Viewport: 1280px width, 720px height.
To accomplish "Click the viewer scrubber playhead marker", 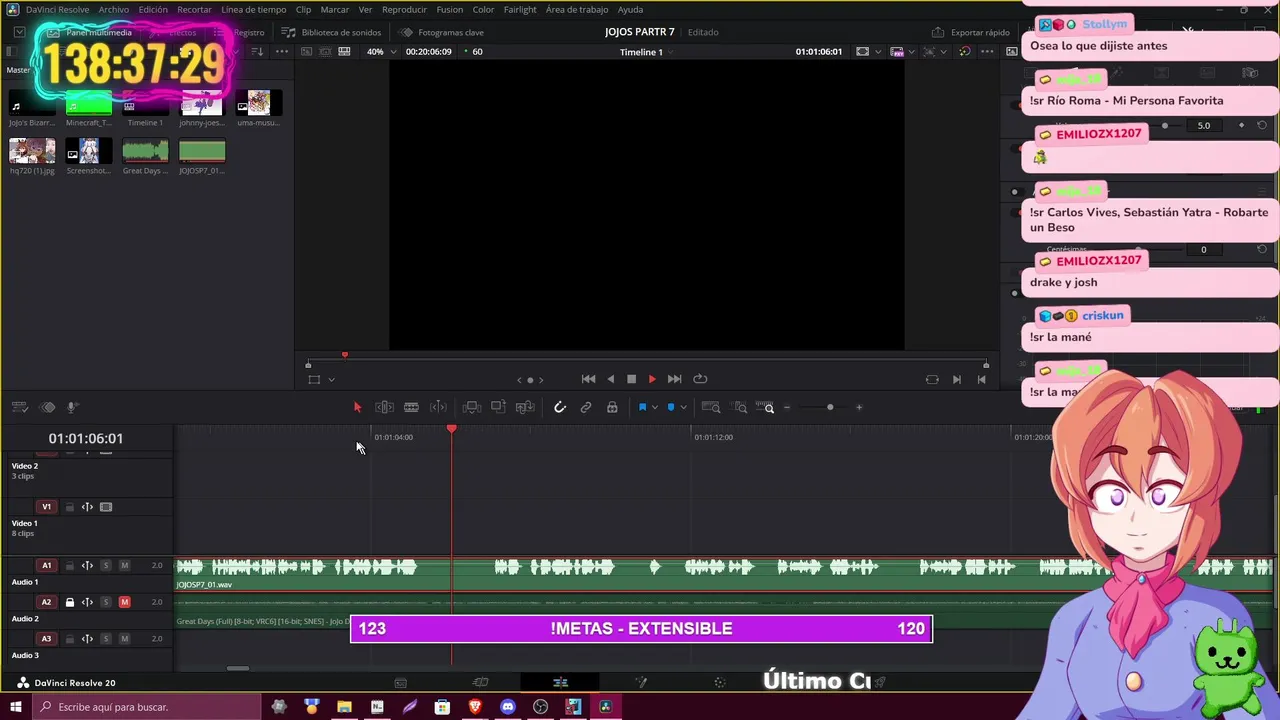I will click(x=345, y=355).
